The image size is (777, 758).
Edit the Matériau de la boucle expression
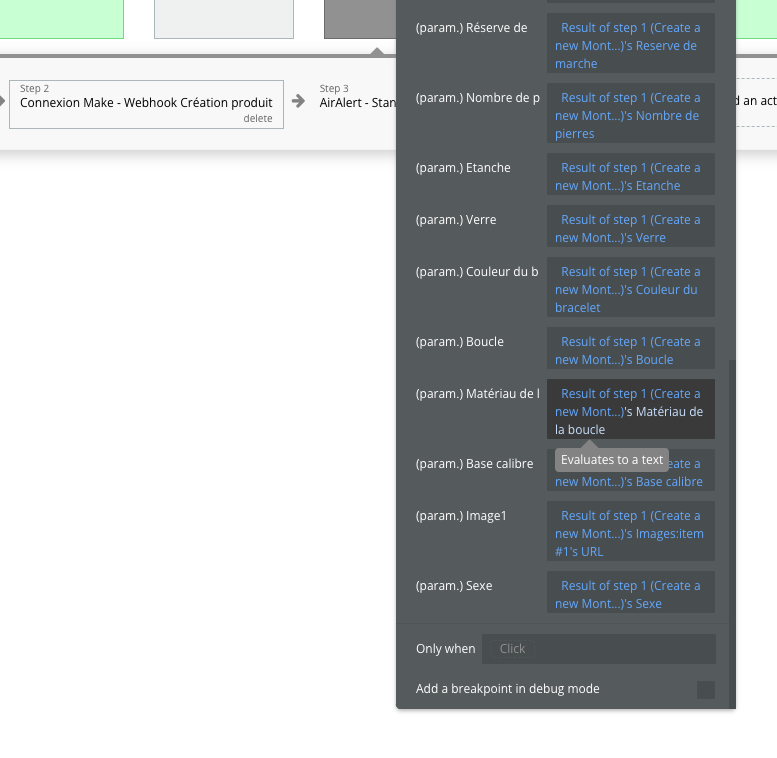pyautogui.click(x=630, y=409)
